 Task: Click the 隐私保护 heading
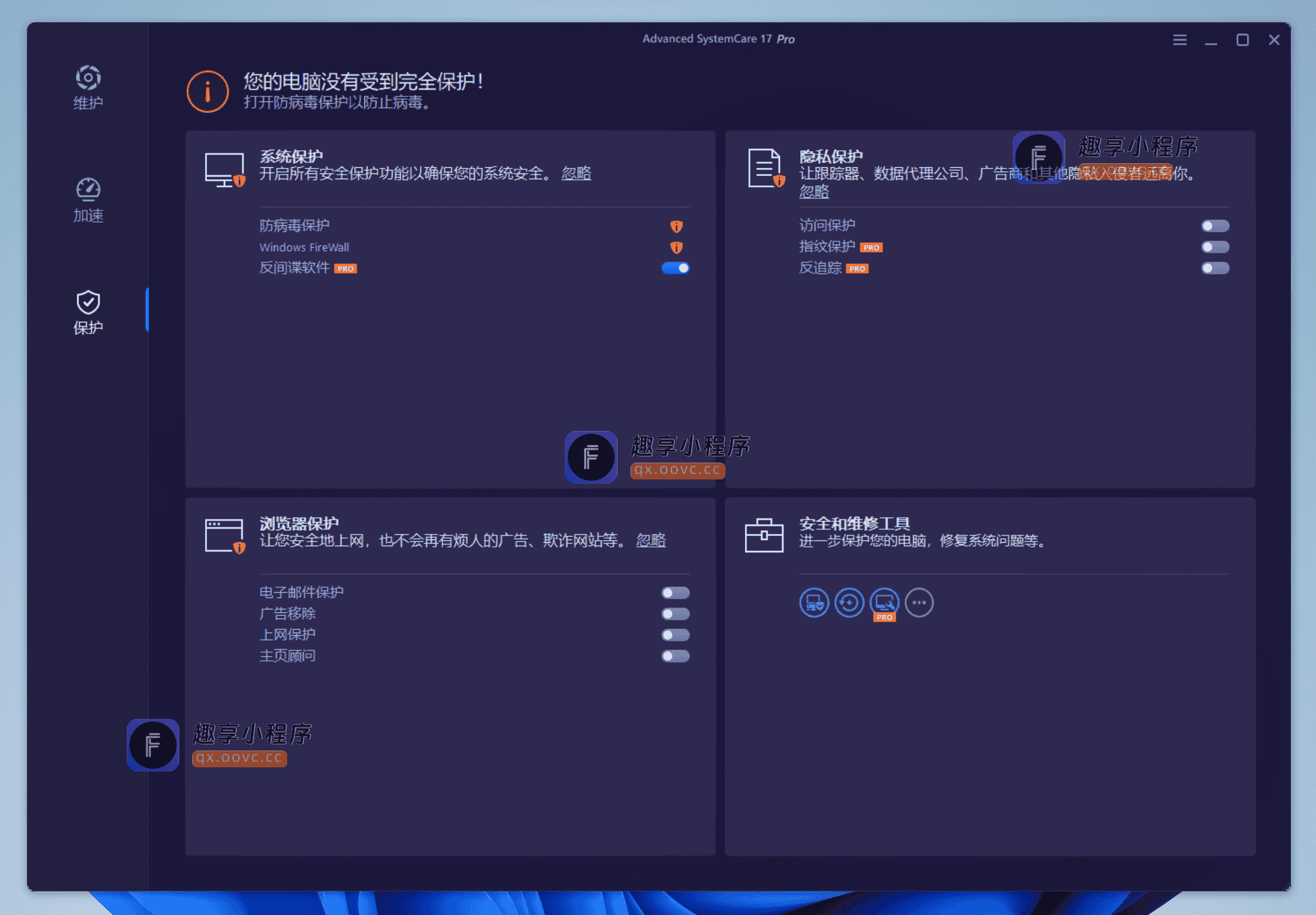[831, 156]
